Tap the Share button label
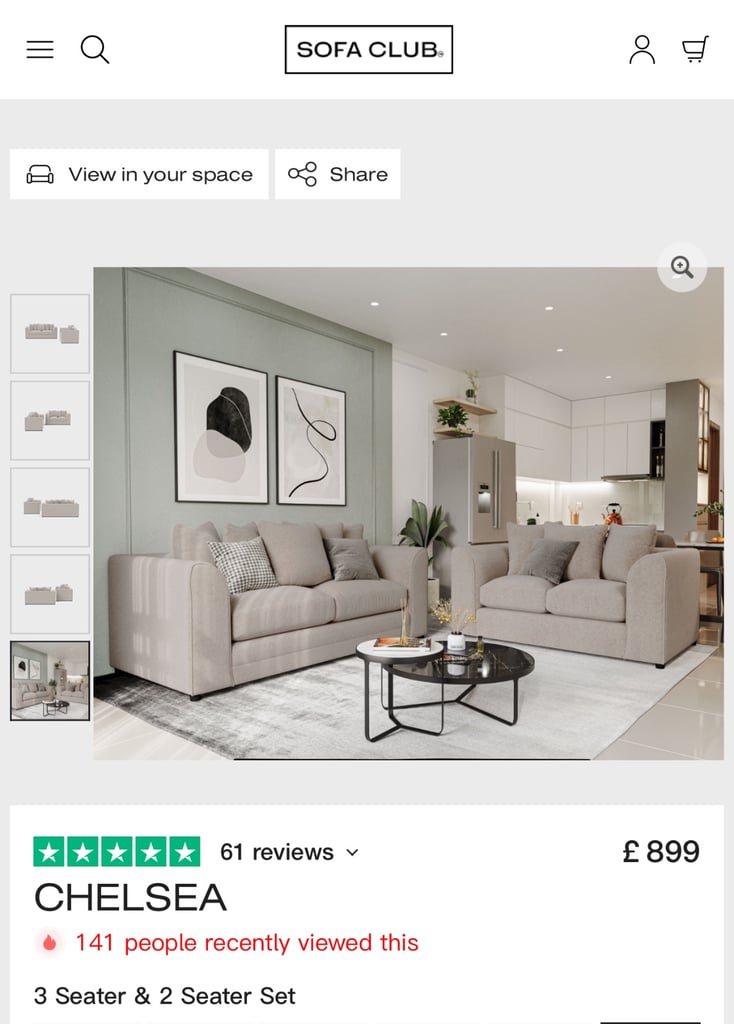The image size is (734, 1024). [x=359, y=174]
